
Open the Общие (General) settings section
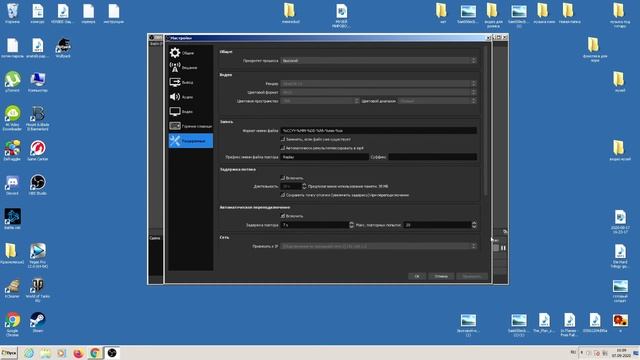[191, 53]
